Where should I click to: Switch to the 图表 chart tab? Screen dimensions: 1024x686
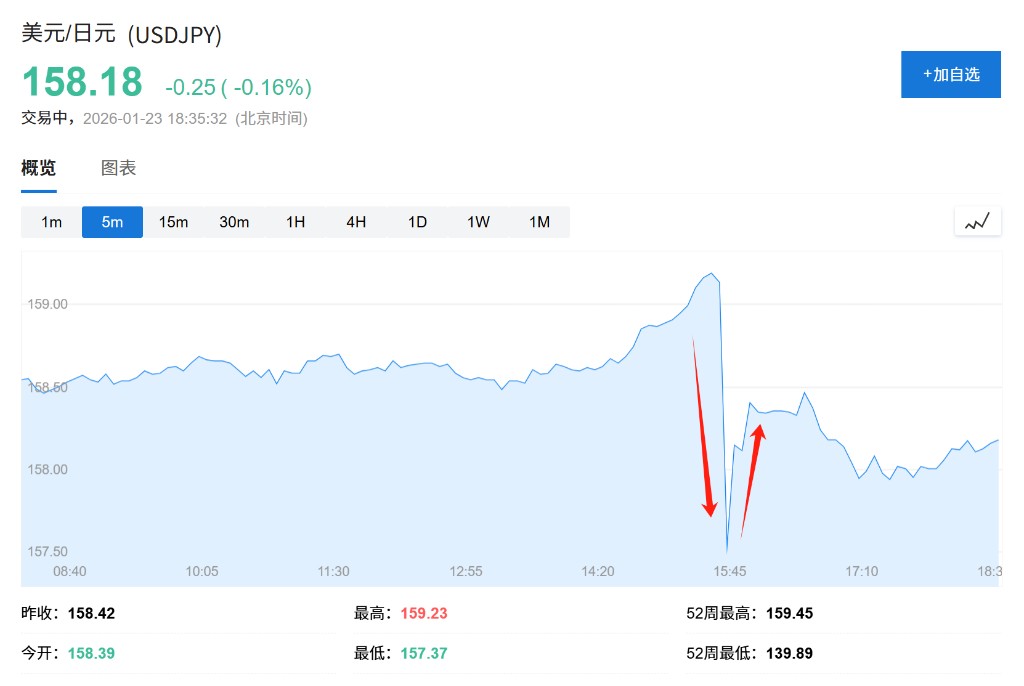[118, 168]
